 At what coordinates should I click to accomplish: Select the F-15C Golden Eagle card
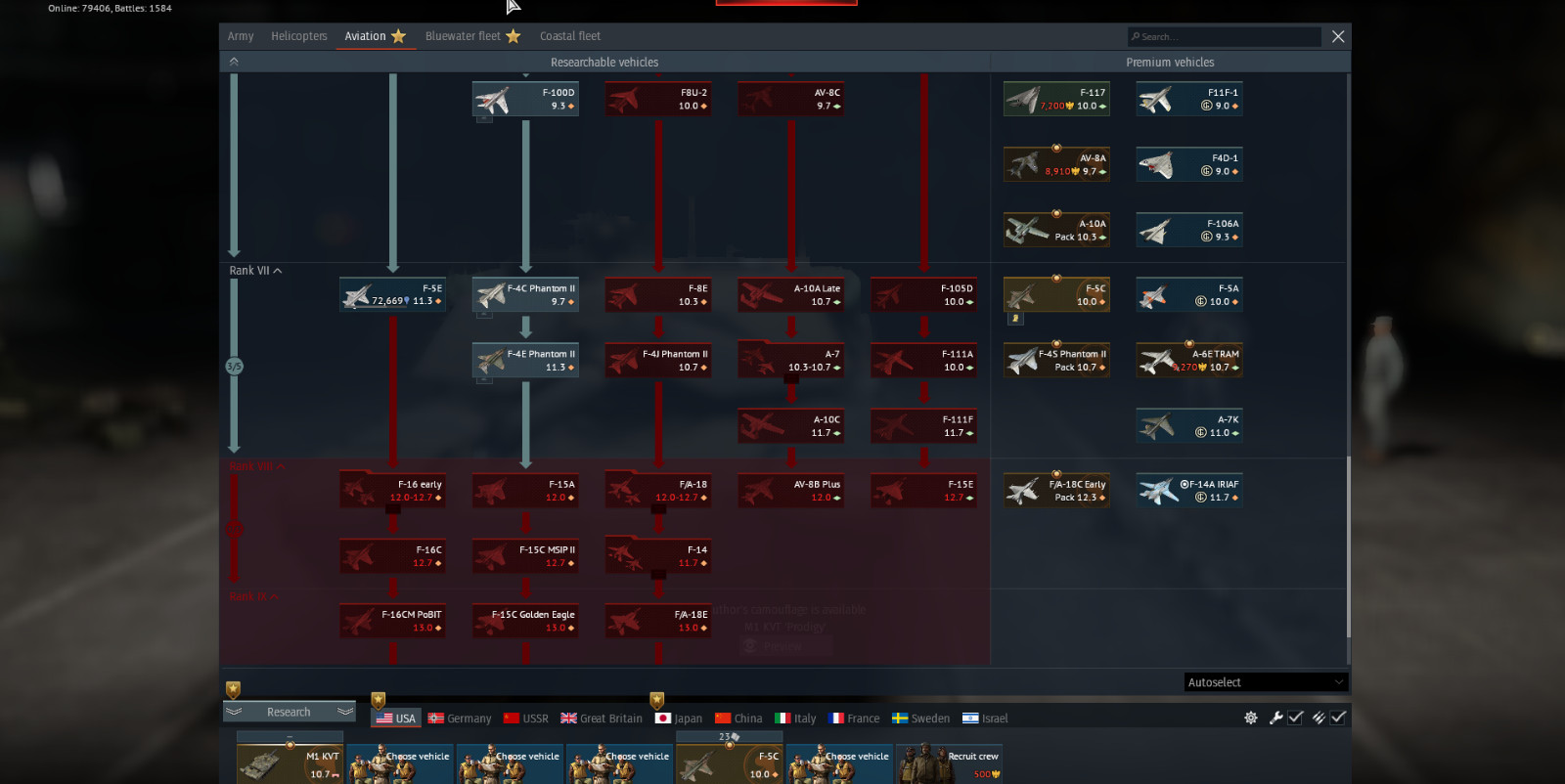click(x=525, y=621)
